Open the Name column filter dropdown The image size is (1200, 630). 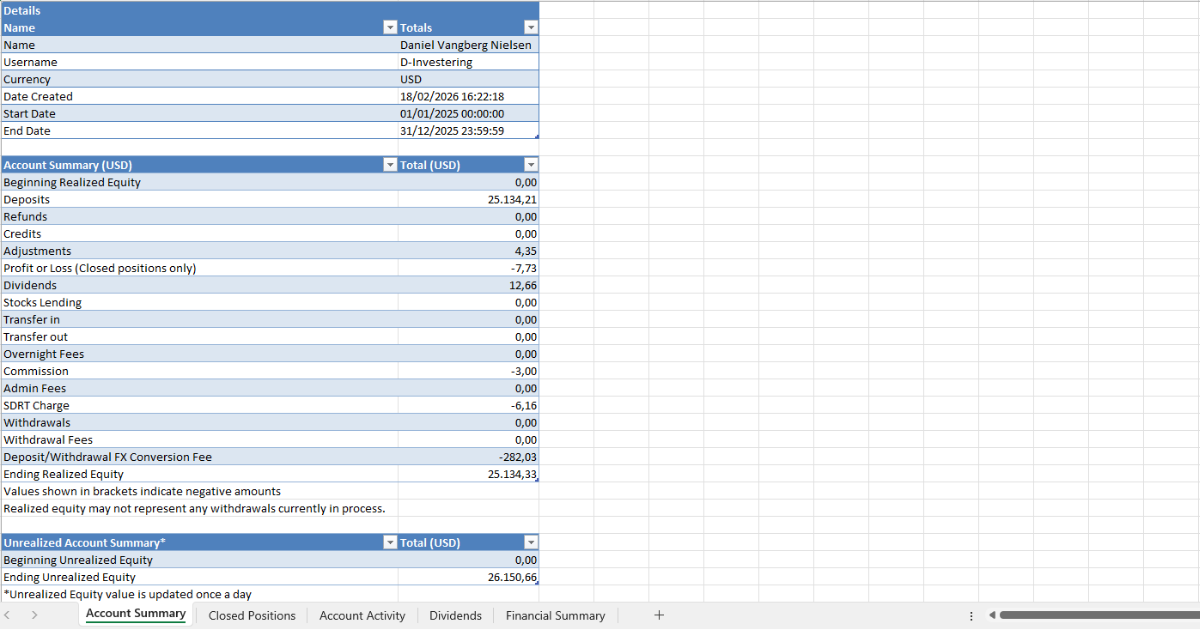[x=390, y=28]
